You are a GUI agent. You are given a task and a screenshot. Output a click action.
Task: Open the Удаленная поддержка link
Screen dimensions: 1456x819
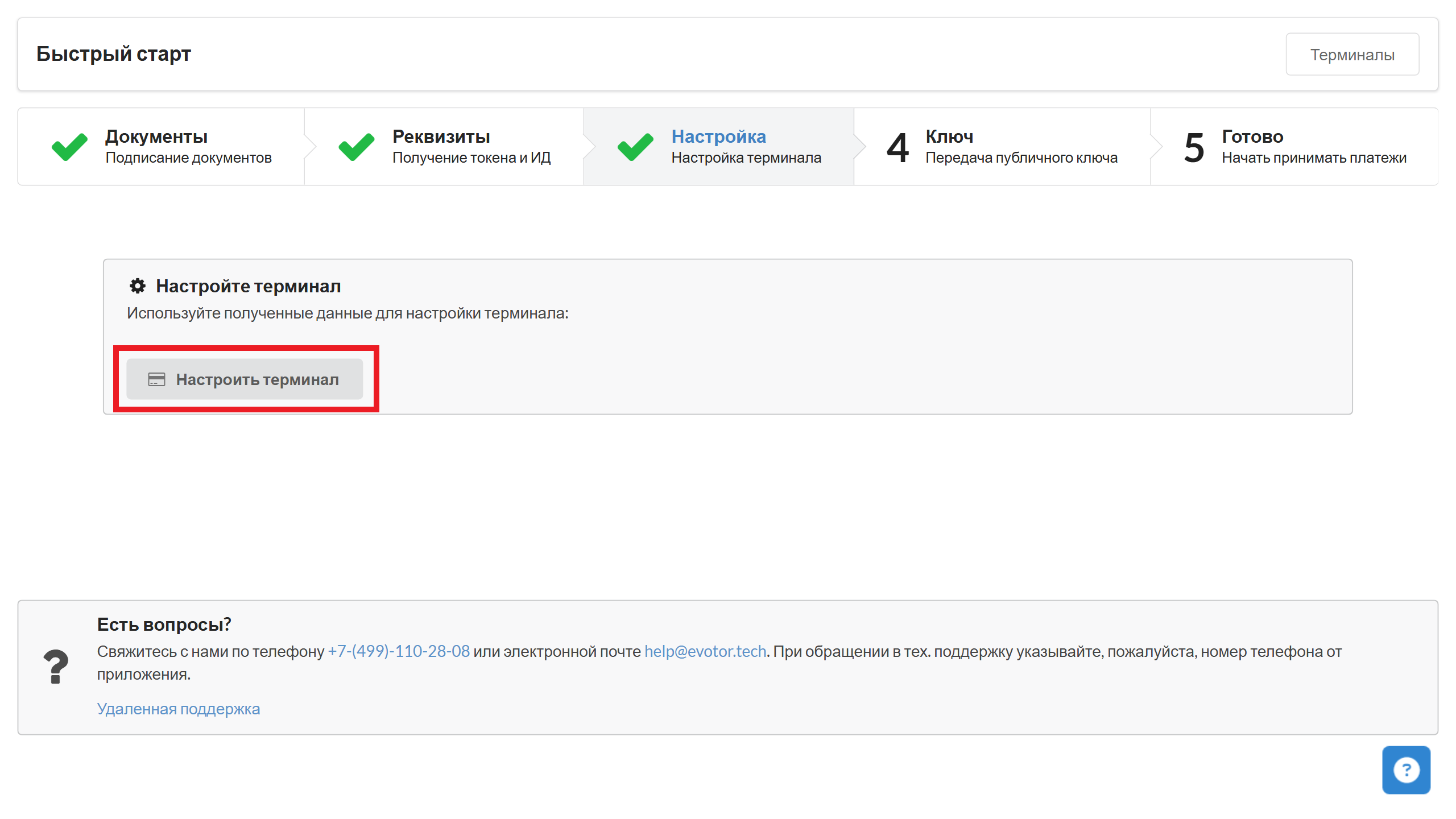coord(179,709)
